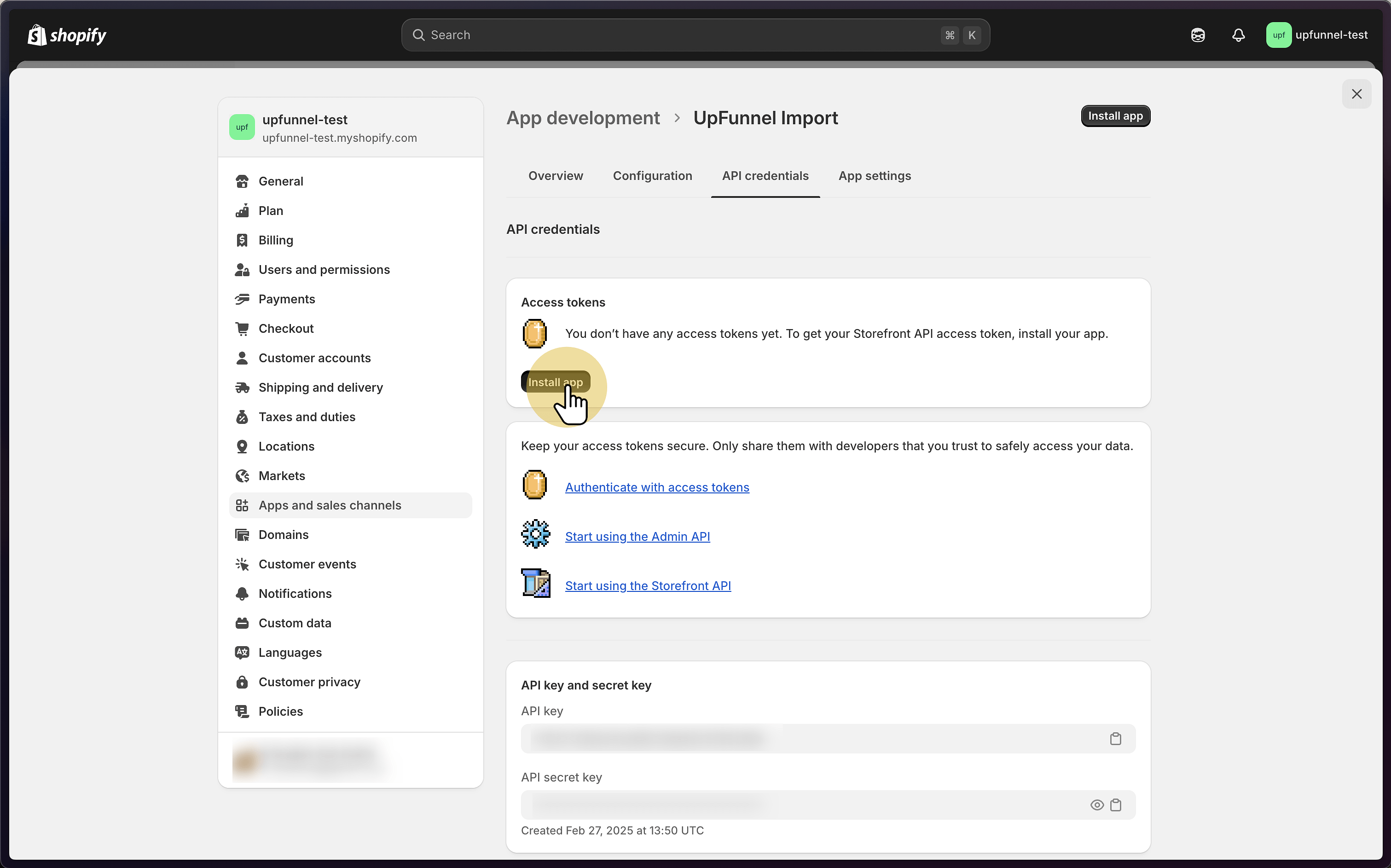This screenshot has width=1391, height=868.
Task: Open Billing settings in the sidebar
Action: [276, 240]
